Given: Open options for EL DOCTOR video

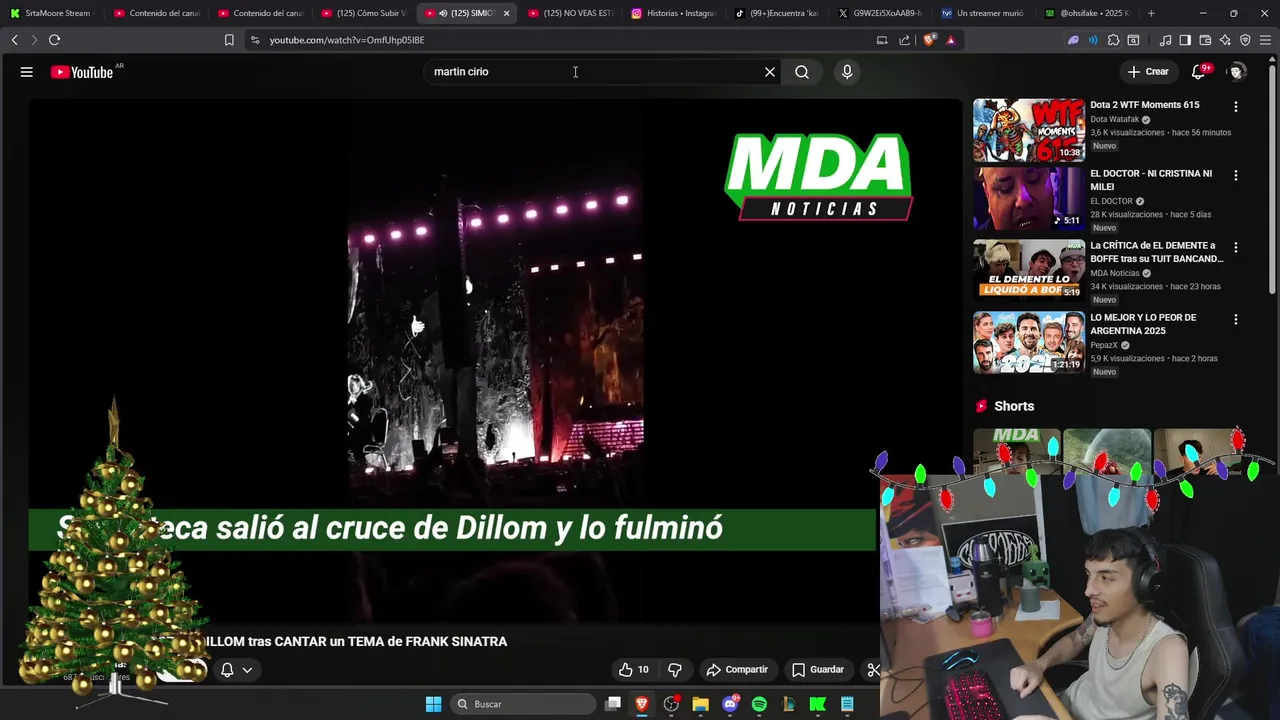Looking at the screenshot, I should pyautogui.click(x=1235, y=175).
